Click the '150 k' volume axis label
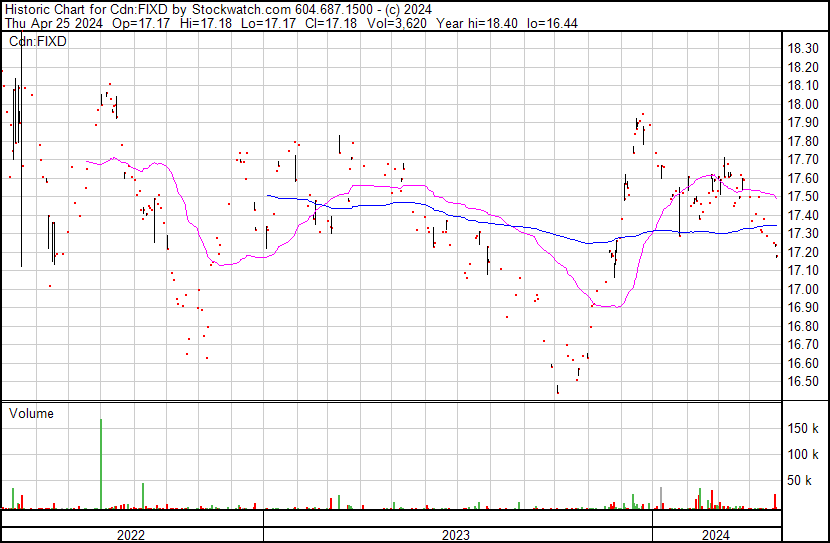 pos(803,428)
